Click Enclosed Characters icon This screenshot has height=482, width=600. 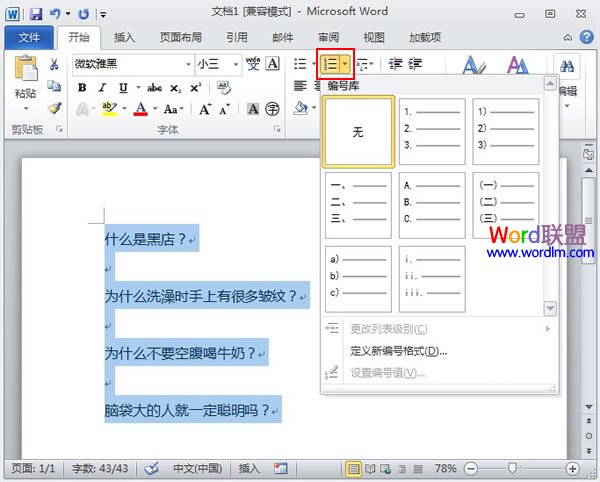pos(272,109)
